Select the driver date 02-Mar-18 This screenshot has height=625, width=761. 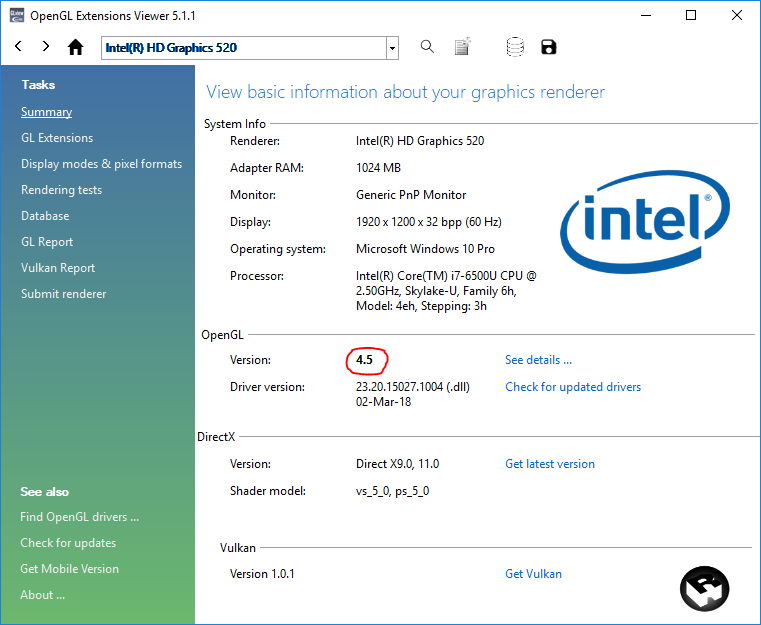click(x=383, y=402)
